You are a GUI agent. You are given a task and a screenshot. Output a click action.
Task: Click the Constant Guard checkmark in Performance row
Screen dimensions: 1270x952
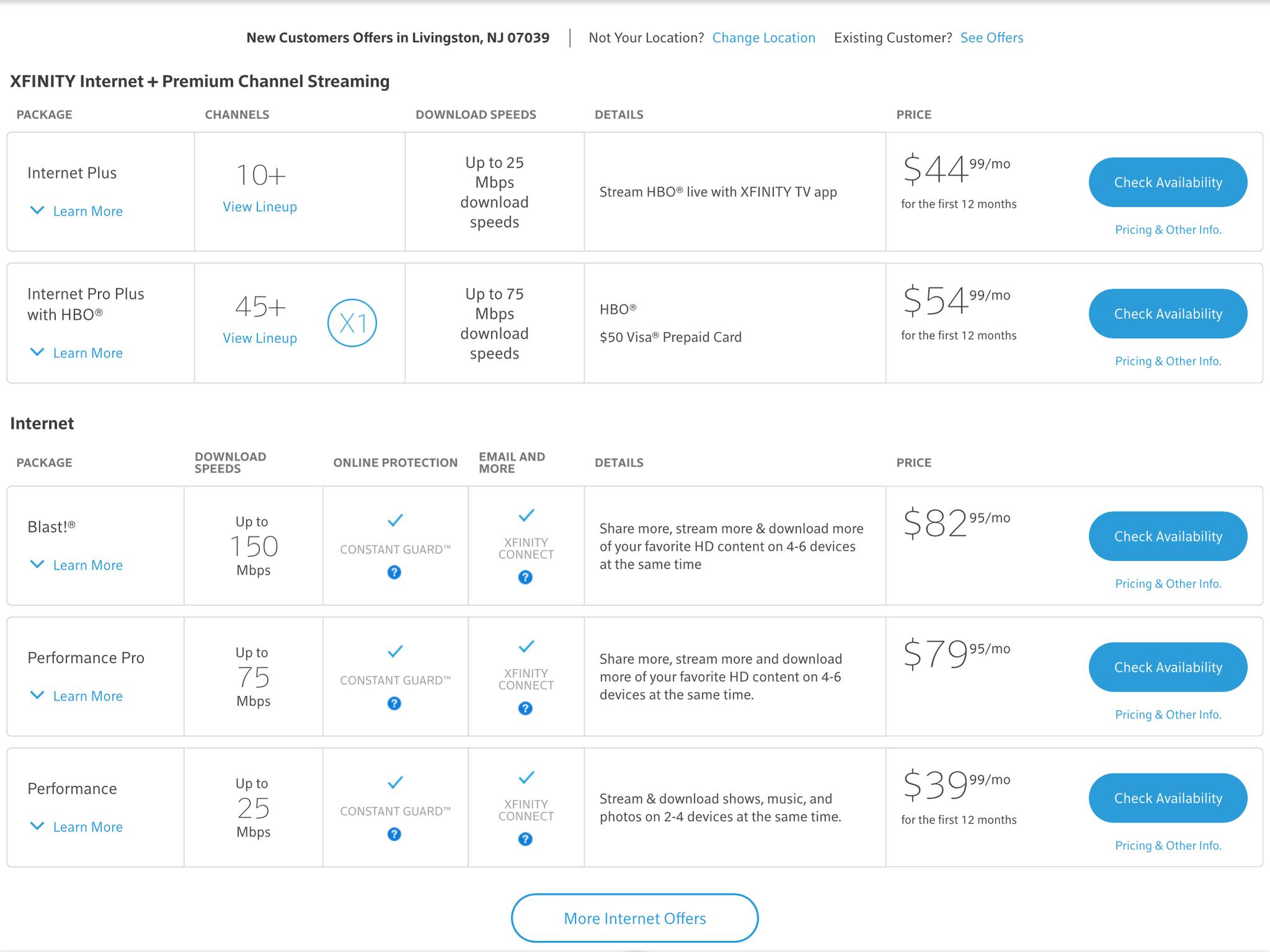395,782
